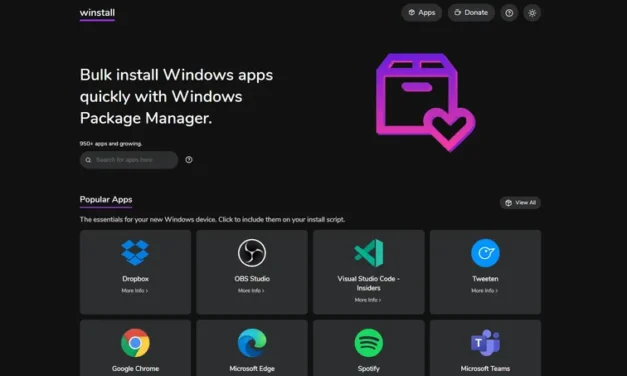Click the Popular Apps heading
Screen dimensions: 627x376
coord(106,200)
